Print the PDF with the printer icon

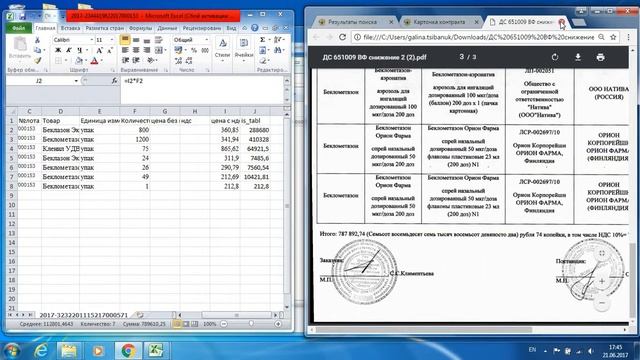tap(600, 57)
